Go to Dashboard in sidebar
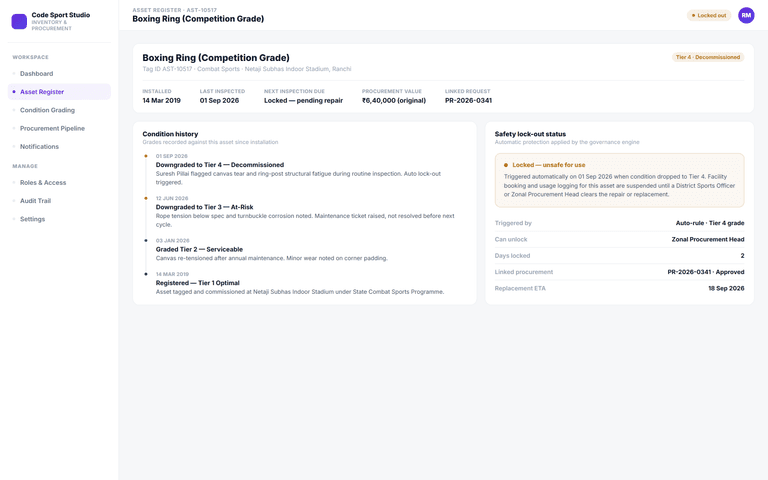This screenshot has width=768, height=480. [59, 73]
